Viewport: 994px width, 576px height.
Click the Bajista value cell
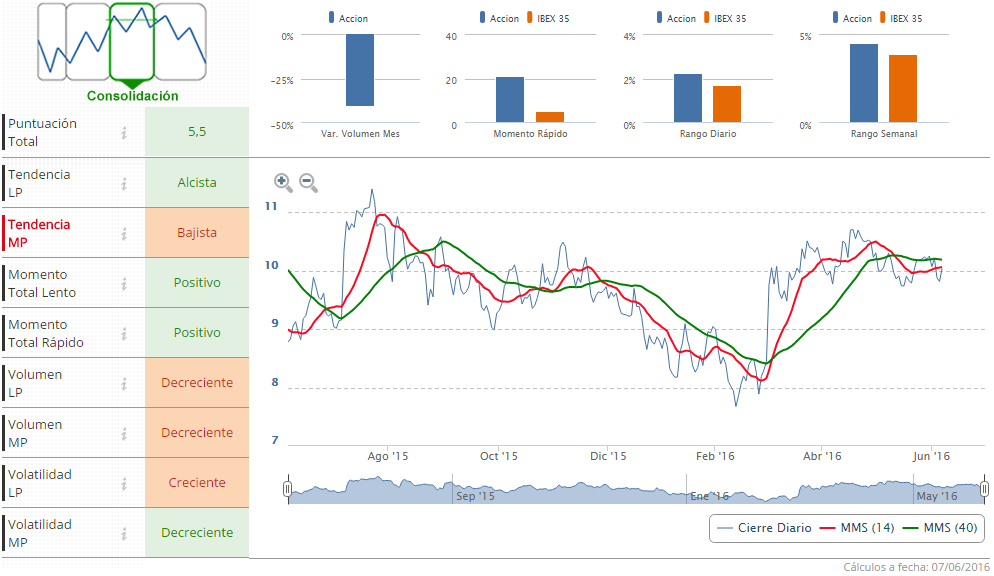[x=197, y=233]
